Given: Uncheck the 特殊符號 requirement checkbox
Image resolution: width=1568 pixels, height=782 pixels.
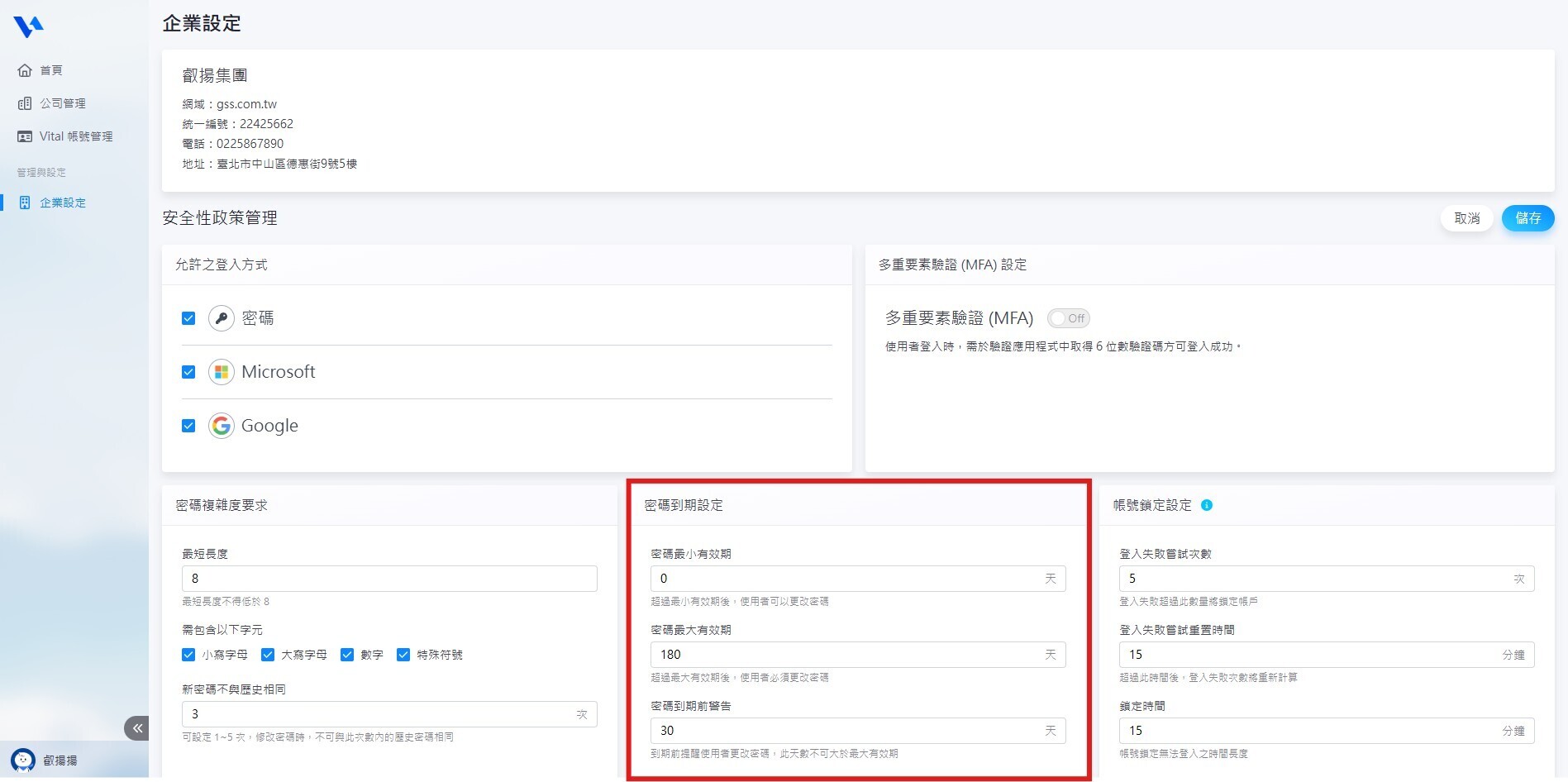Looking at the screenshot, I should click(x=403, y=654).
